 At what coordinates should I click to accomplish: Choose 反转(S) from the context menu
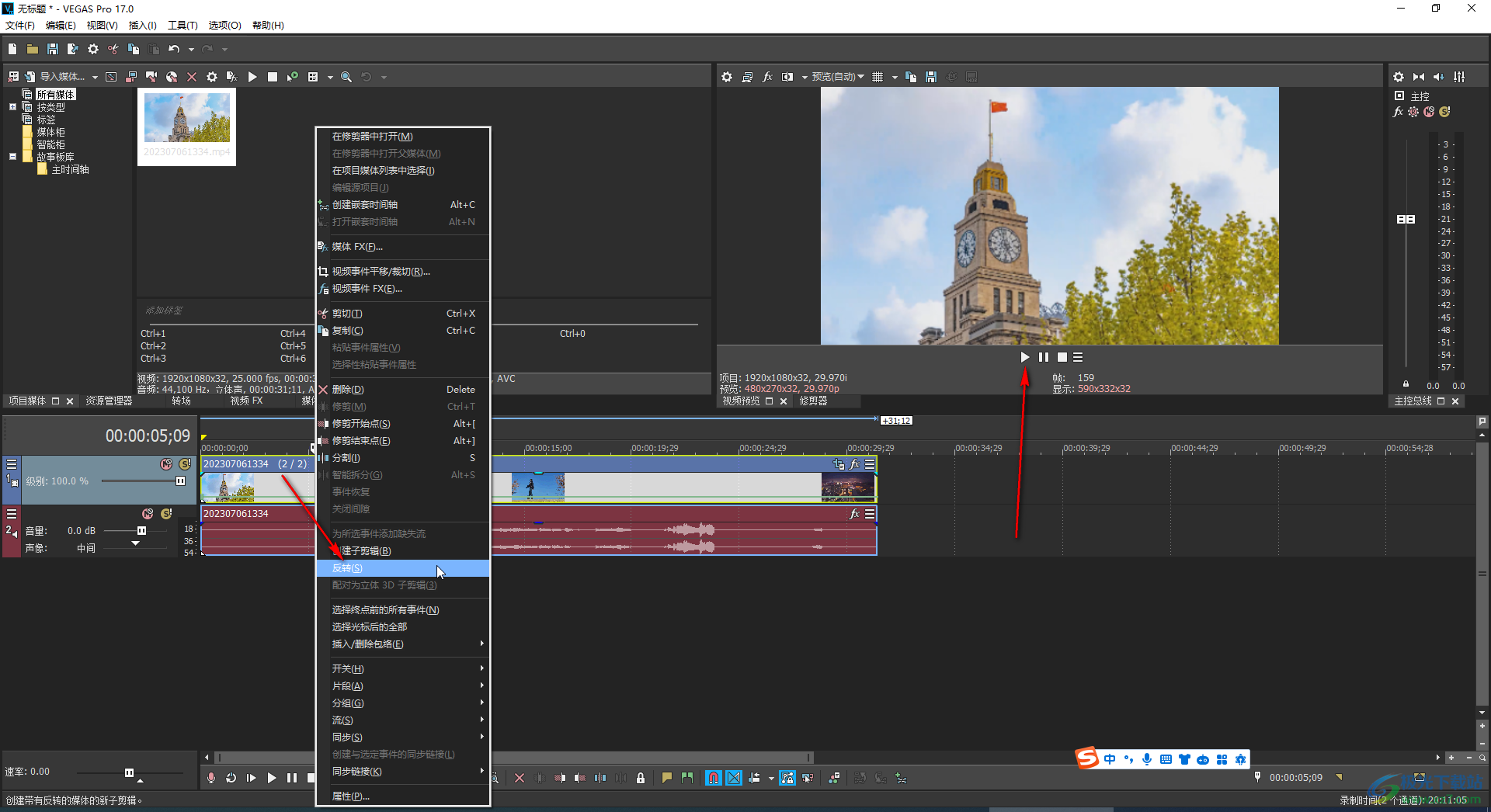click(347, 568)
